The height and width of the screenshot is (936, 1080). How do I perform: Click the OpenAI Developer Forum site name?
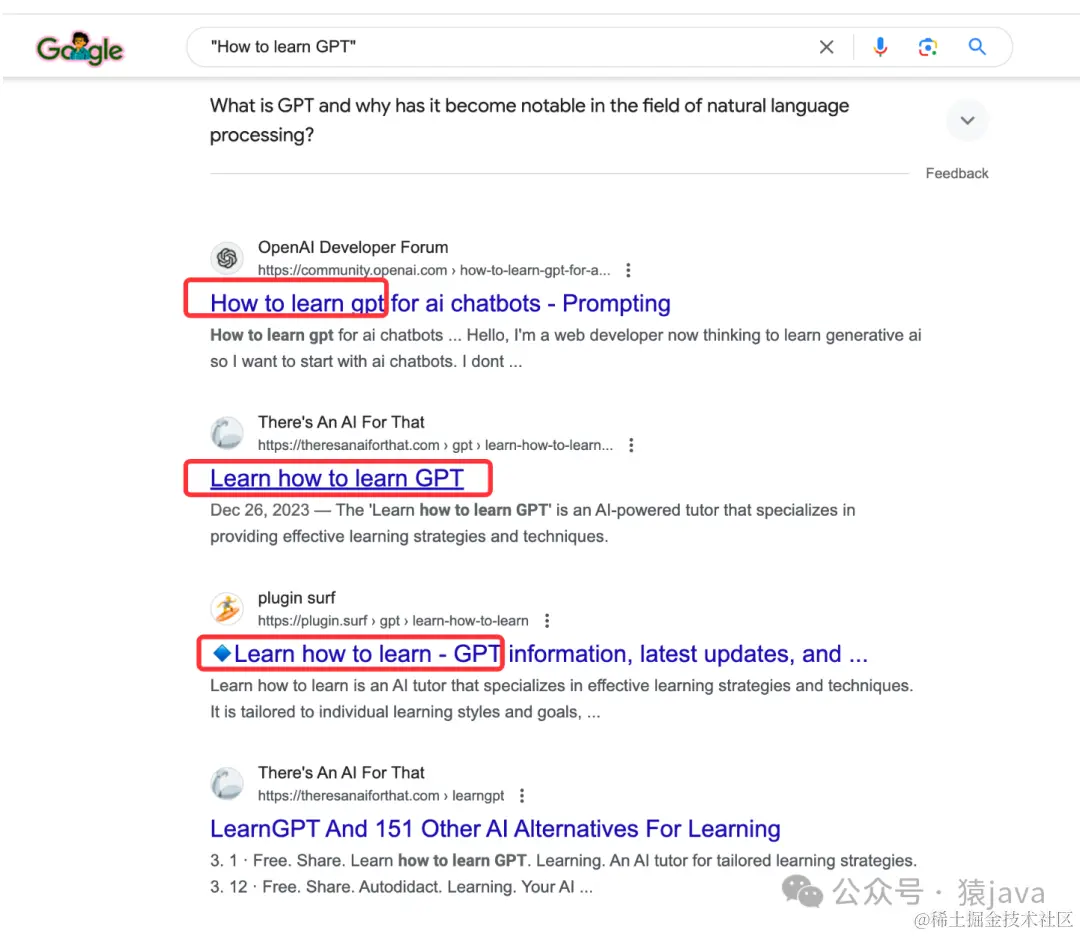[x=353, y=247]
